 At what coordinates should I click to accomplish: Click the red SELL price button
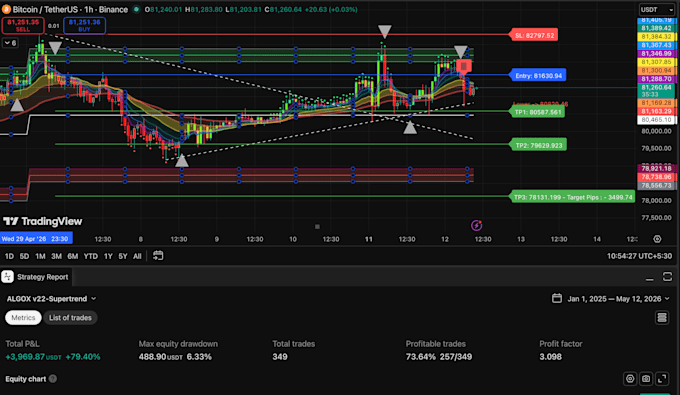coord(23,26)
